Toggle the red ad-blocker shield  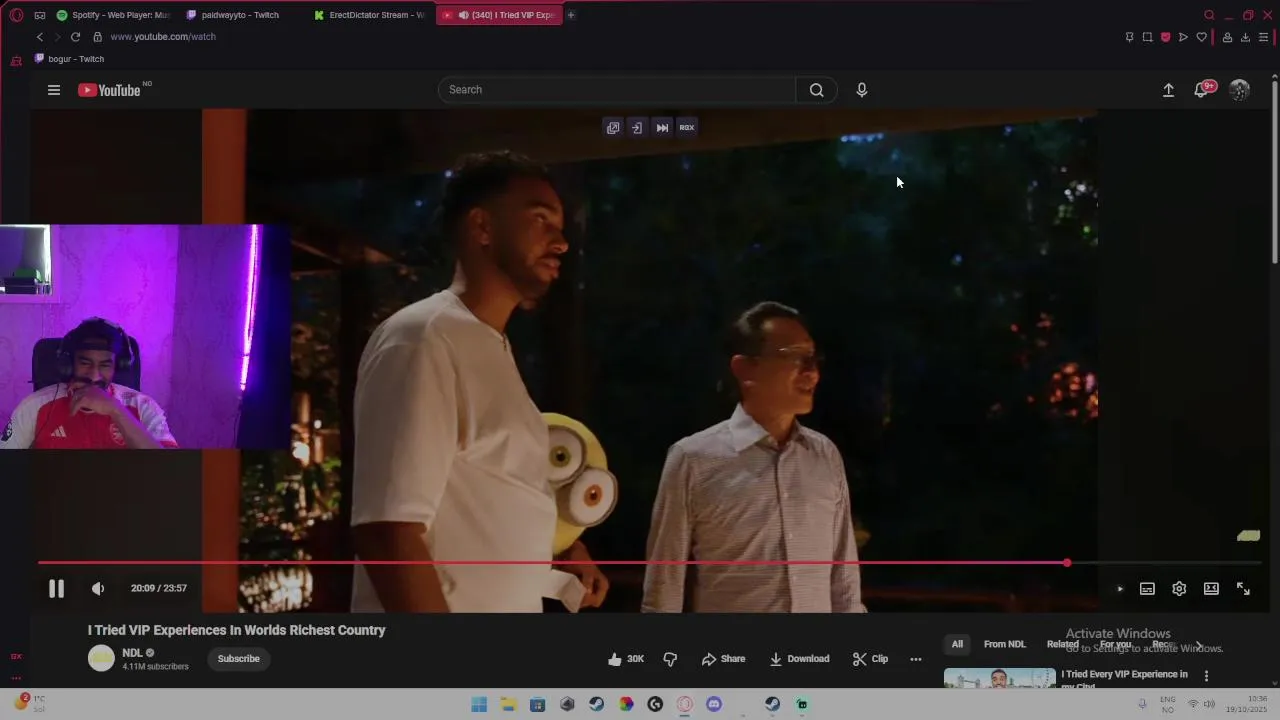point(1165,37)
